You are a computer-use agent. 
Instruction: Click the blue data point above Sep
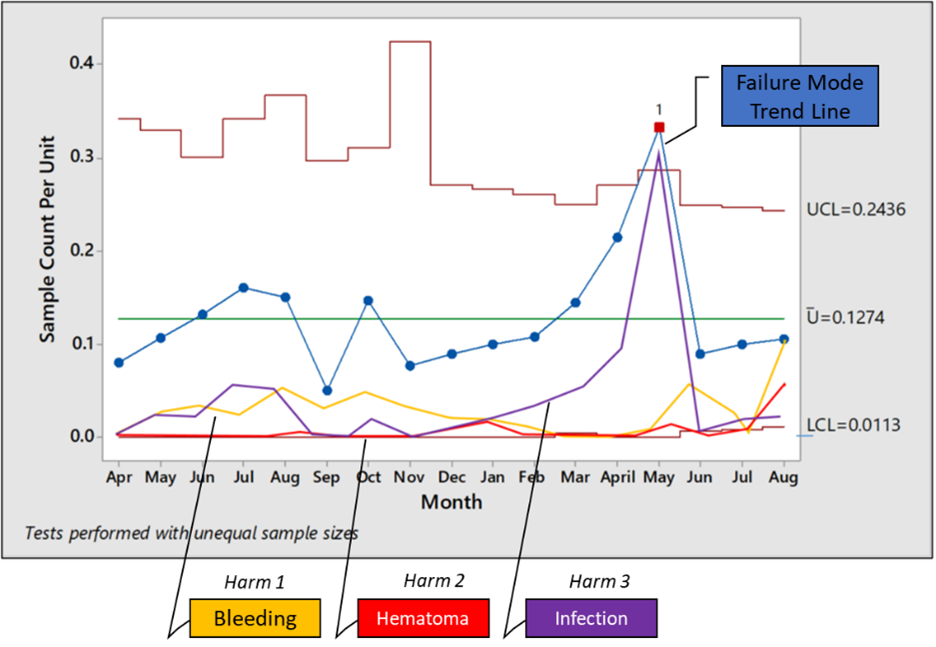pyautogui.click(x=327, y=390)
